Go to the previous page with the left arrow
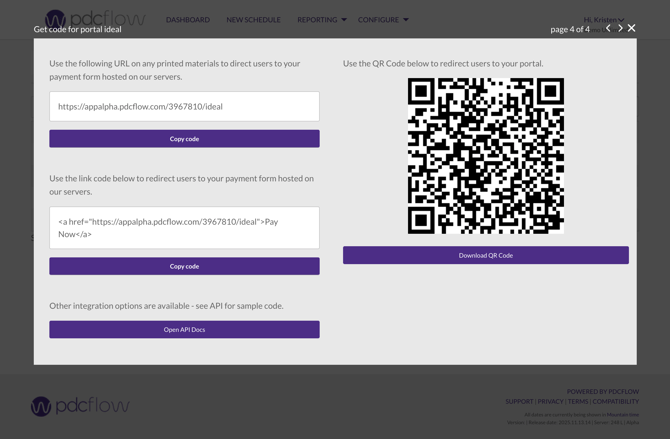This screenshot has height=439, width=670. coord(608,28)
